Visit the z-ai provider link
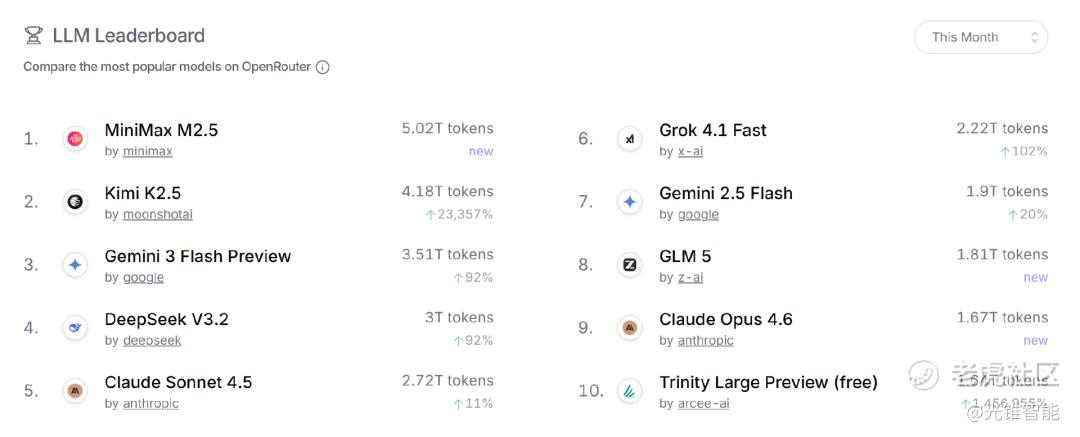Screen dimensions: 1080x437 [x=690, y=277]
